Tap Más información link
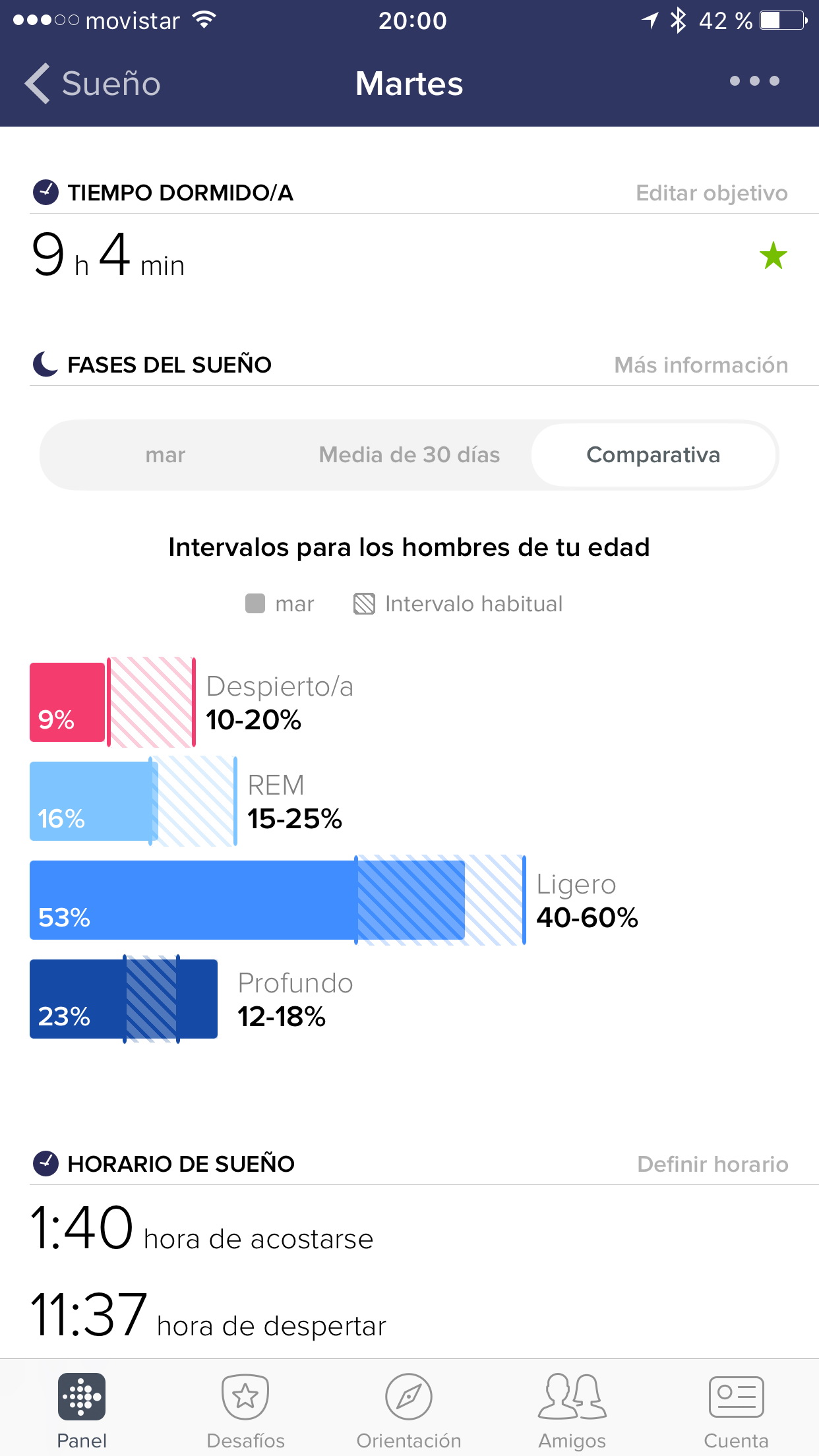The image size is (819, 1456). pyautogui.click(x=701, y=365)
